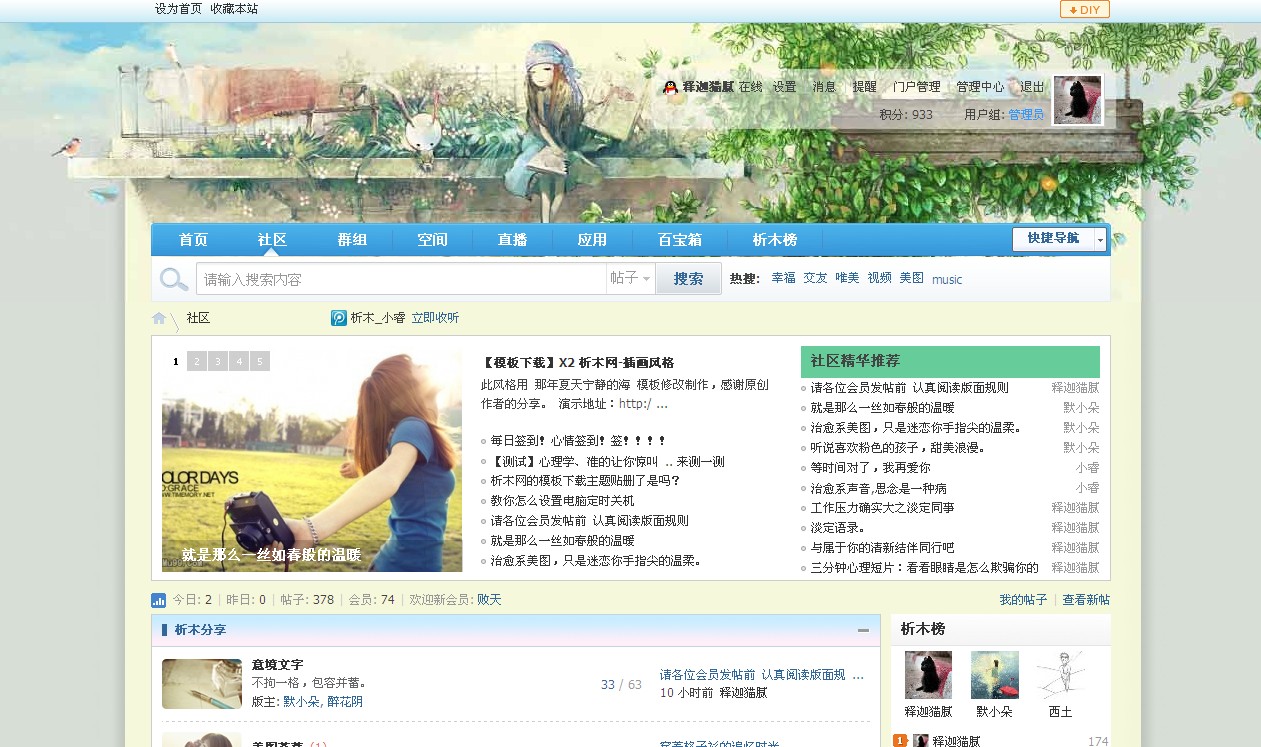The width and height of the screenshot is (1261, 747).
Task: Open post 析木网的模板下载主题贴删了吗？
Action: tap(585, 481)
